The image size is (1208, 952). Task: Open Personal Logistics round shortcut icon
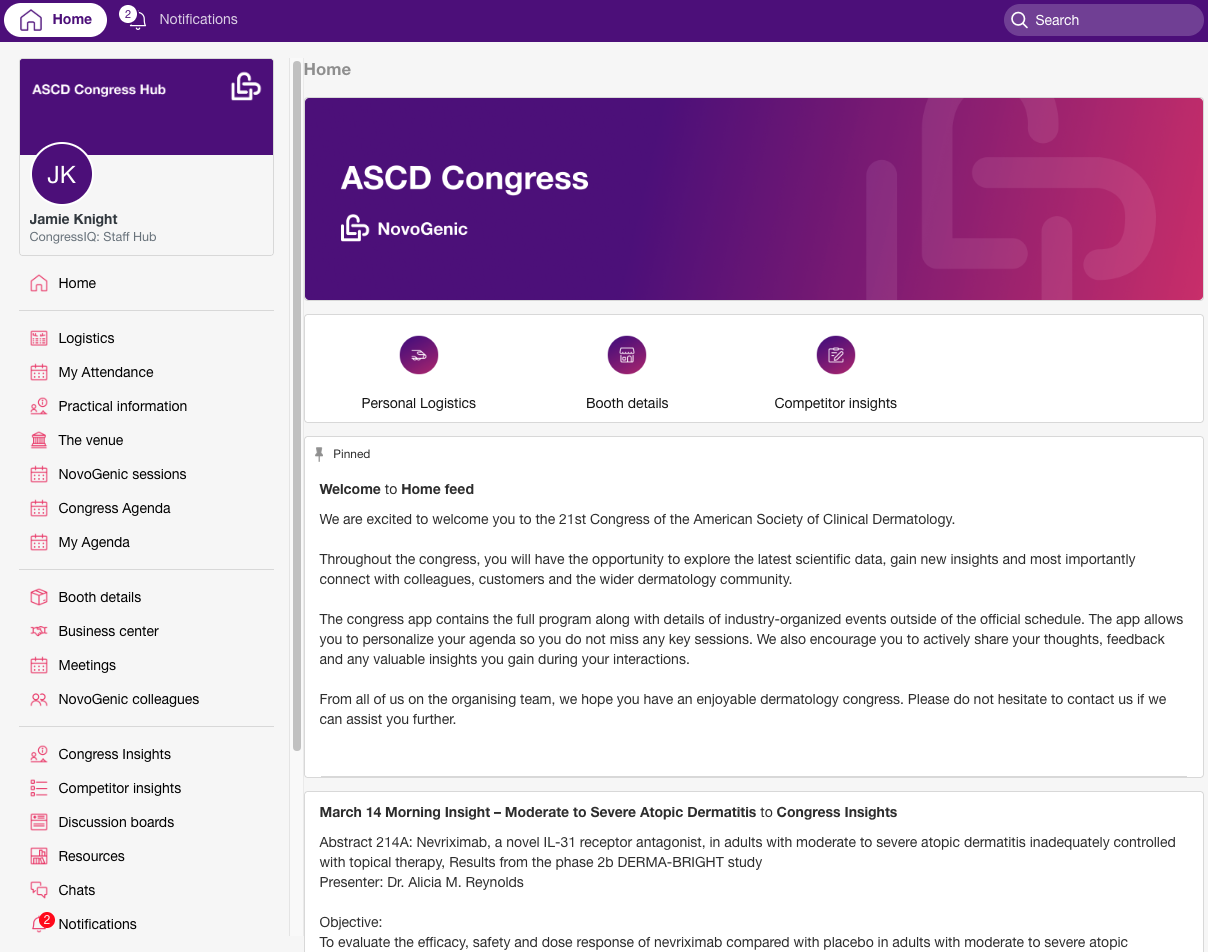[419, 355]
